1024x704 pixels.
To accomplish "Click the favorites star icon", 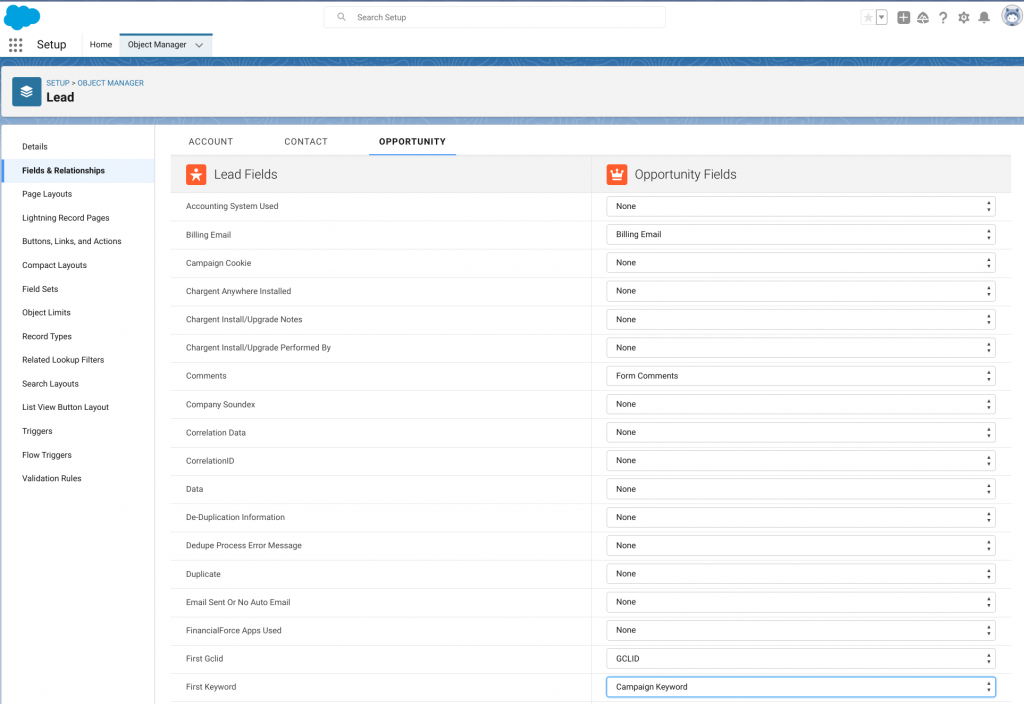I will coord(868,17).
